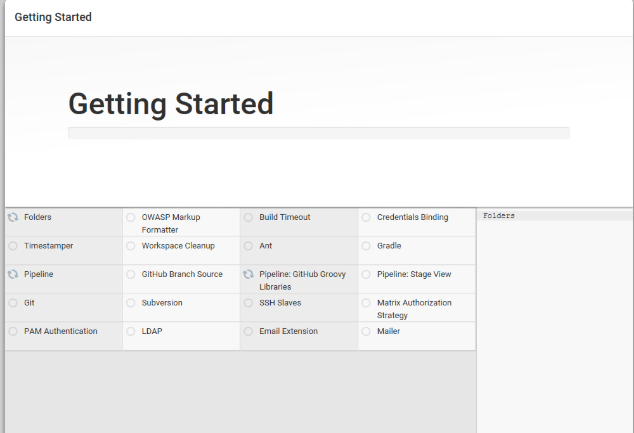
Task: Click the Folders entry in the install log
Action: coord(499,216)
